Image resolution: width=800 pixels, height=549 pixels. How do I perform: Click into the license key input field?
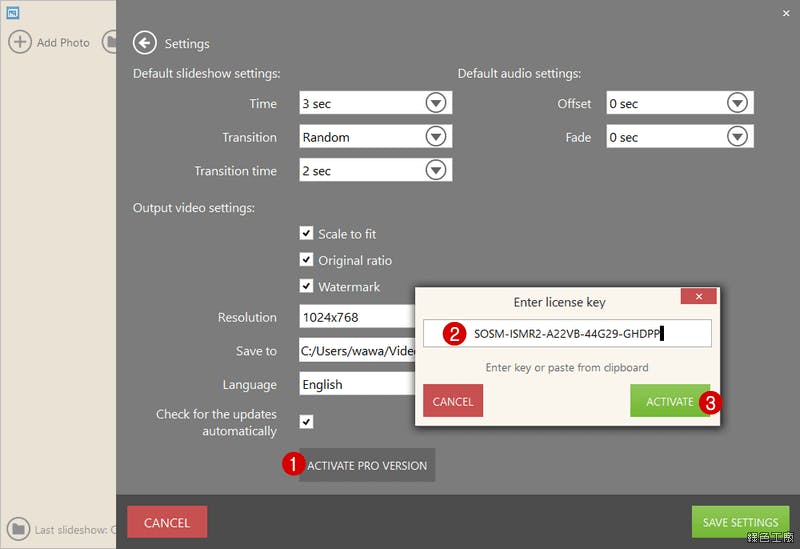click(567, 334)
